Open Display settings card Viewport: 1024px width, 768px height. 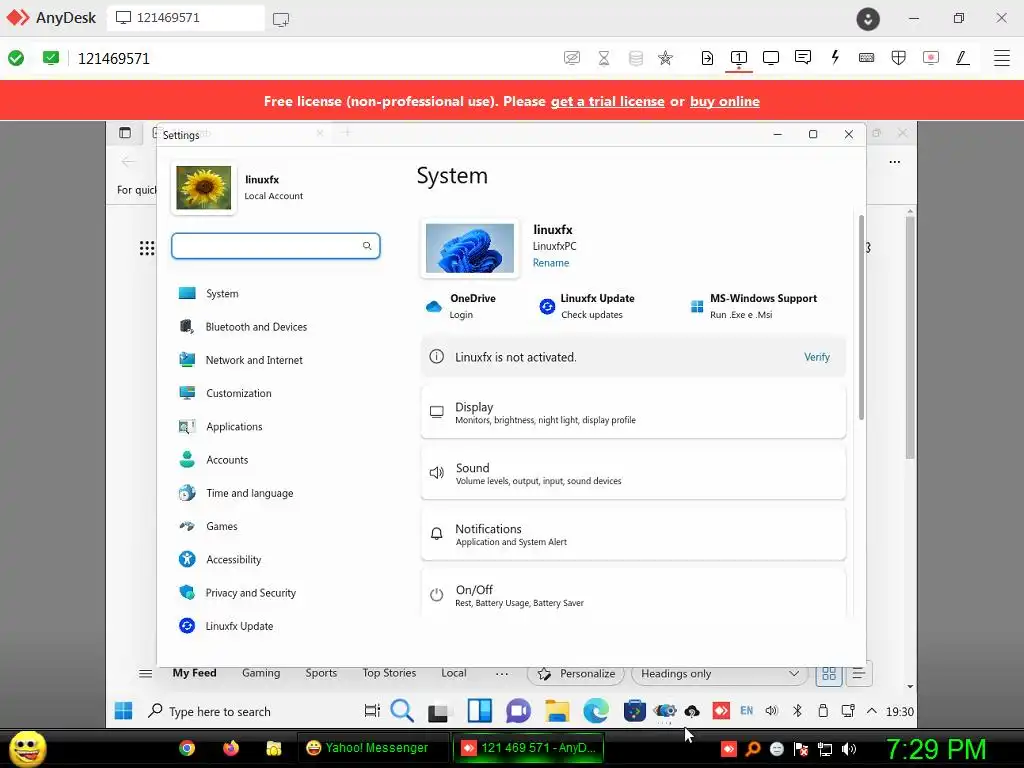(633, 412)
